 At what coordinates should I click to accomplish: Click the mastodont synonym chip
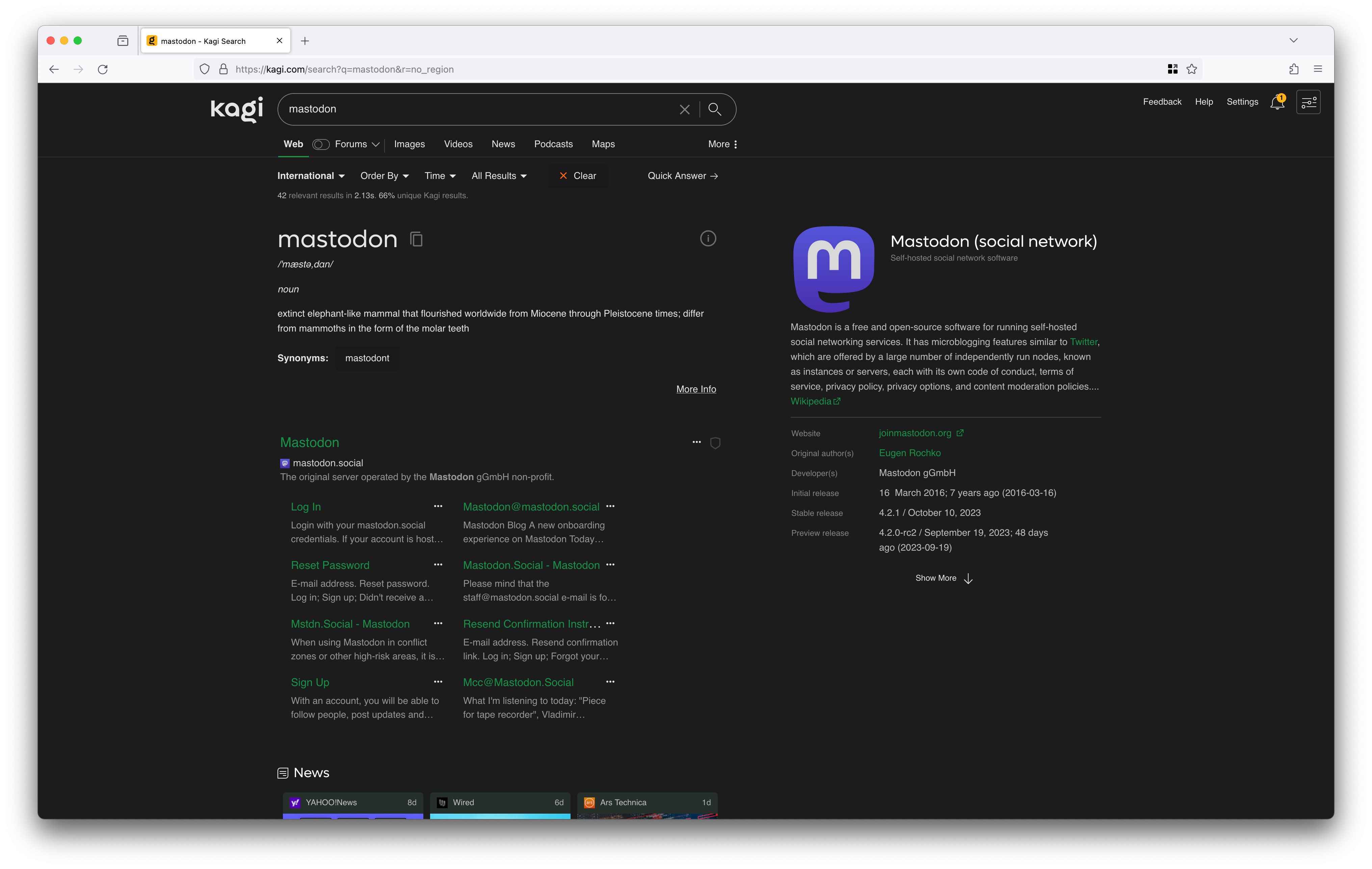click(367, 358)
